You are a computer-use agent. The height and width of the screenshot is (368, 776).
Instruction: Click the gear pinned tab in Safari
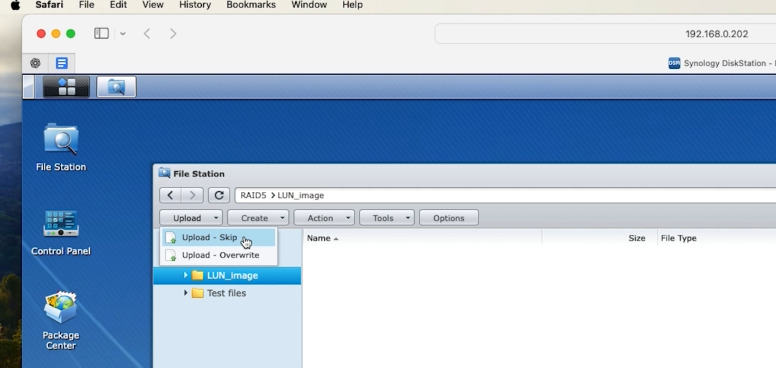point(35,63)
